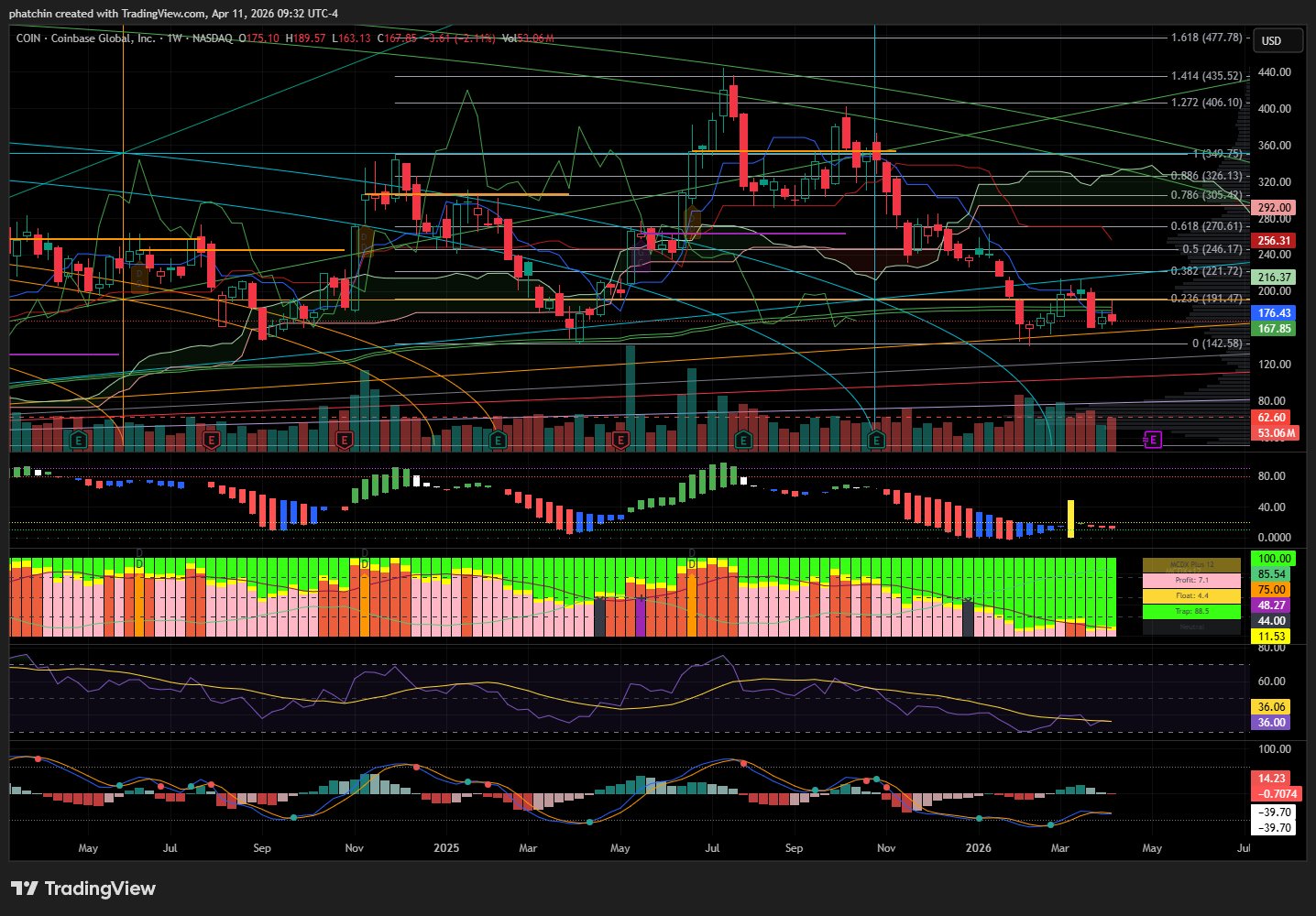The image size is (1316, 916).
Task: Click the TradingView wordmark at bottom left
Action: pyautogui.click(x=100, y=889)
